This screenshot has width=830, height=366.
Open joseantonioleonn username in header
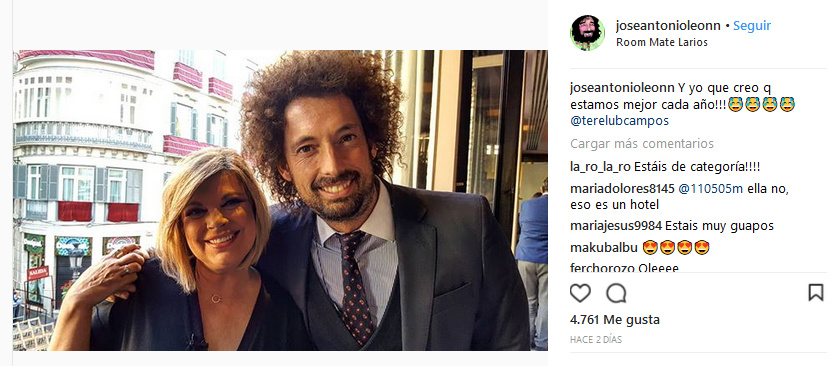click(x=668, y=25)
